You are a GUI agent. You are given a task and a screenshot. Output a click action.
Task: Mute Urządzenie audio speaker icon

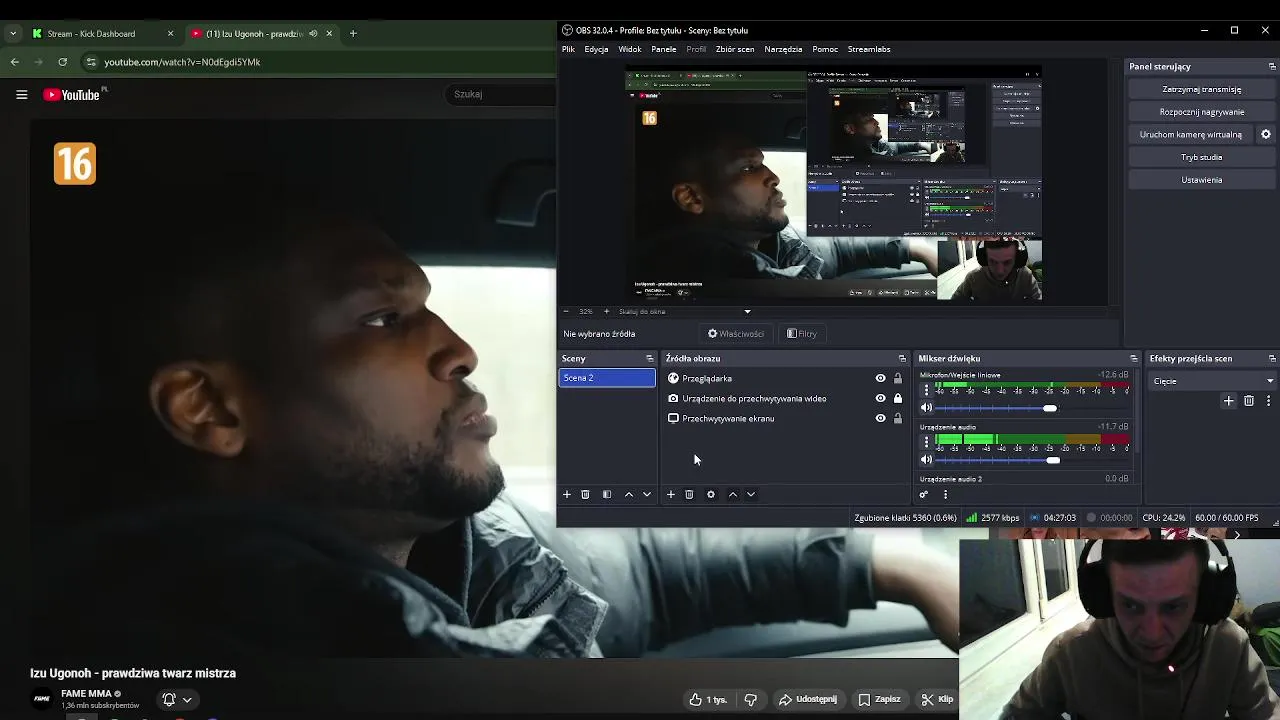point(926,460)
